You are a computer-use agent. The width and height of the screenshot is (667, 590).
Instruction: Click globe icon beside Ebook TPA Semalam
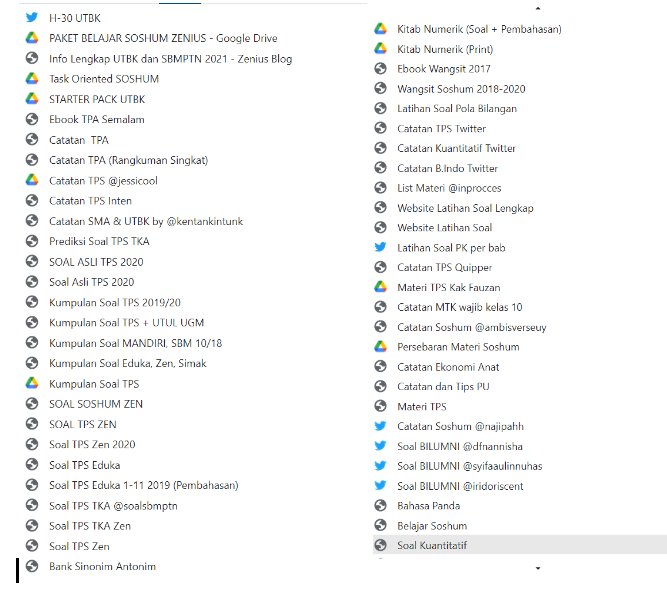(x=32, y=119)
